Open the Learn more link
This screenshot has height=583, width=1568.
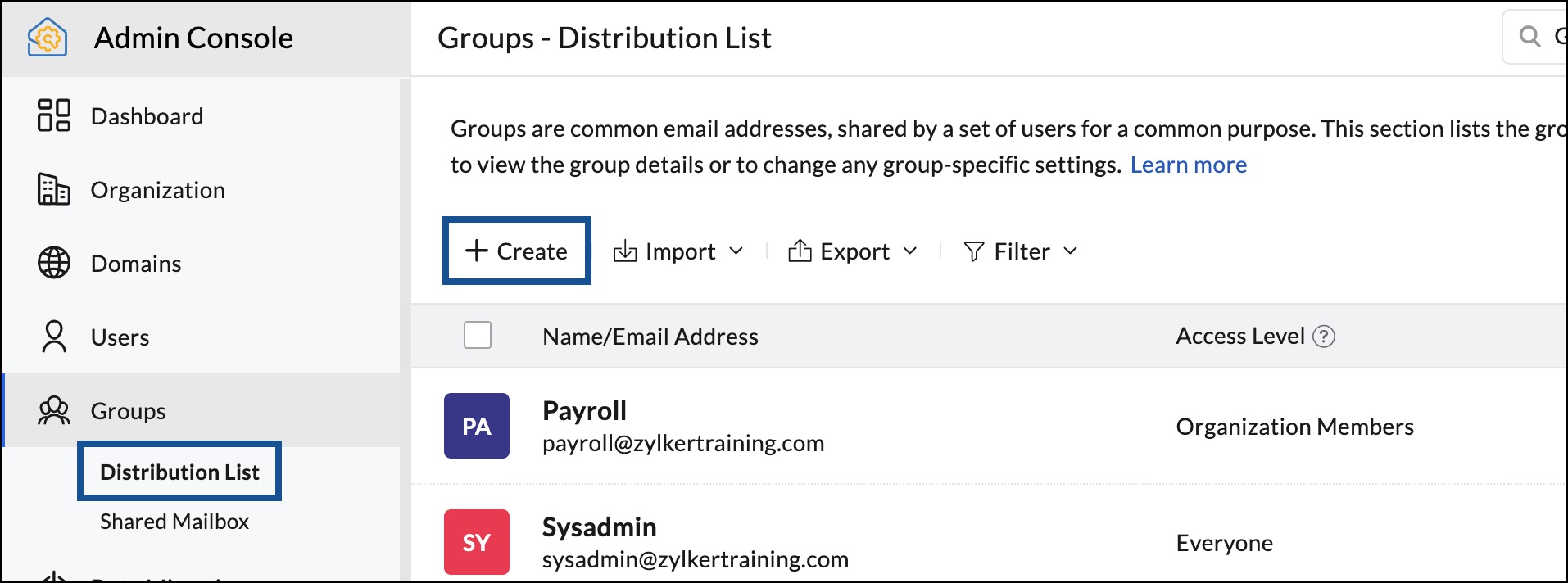(1189, 165)
